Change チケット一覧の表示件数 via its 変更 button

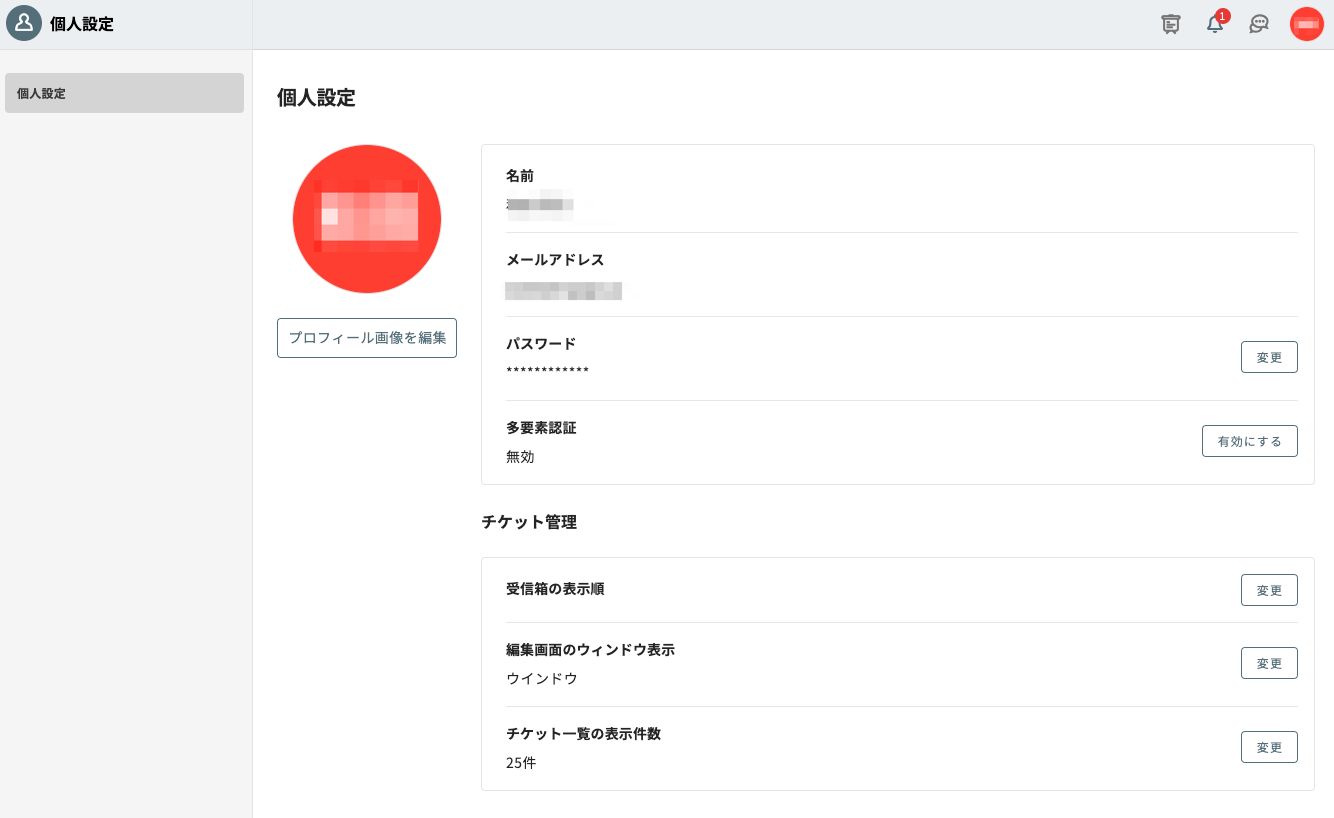(1269, 747)
